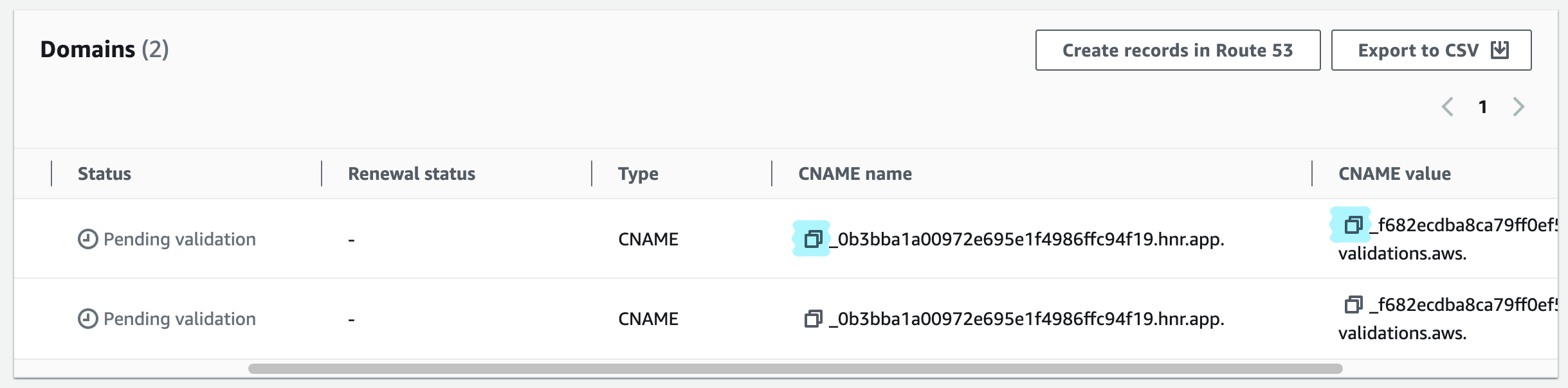1568x388 pixels.
Task: Copy the second row's CNAME name
Action: tap(813, 319)
